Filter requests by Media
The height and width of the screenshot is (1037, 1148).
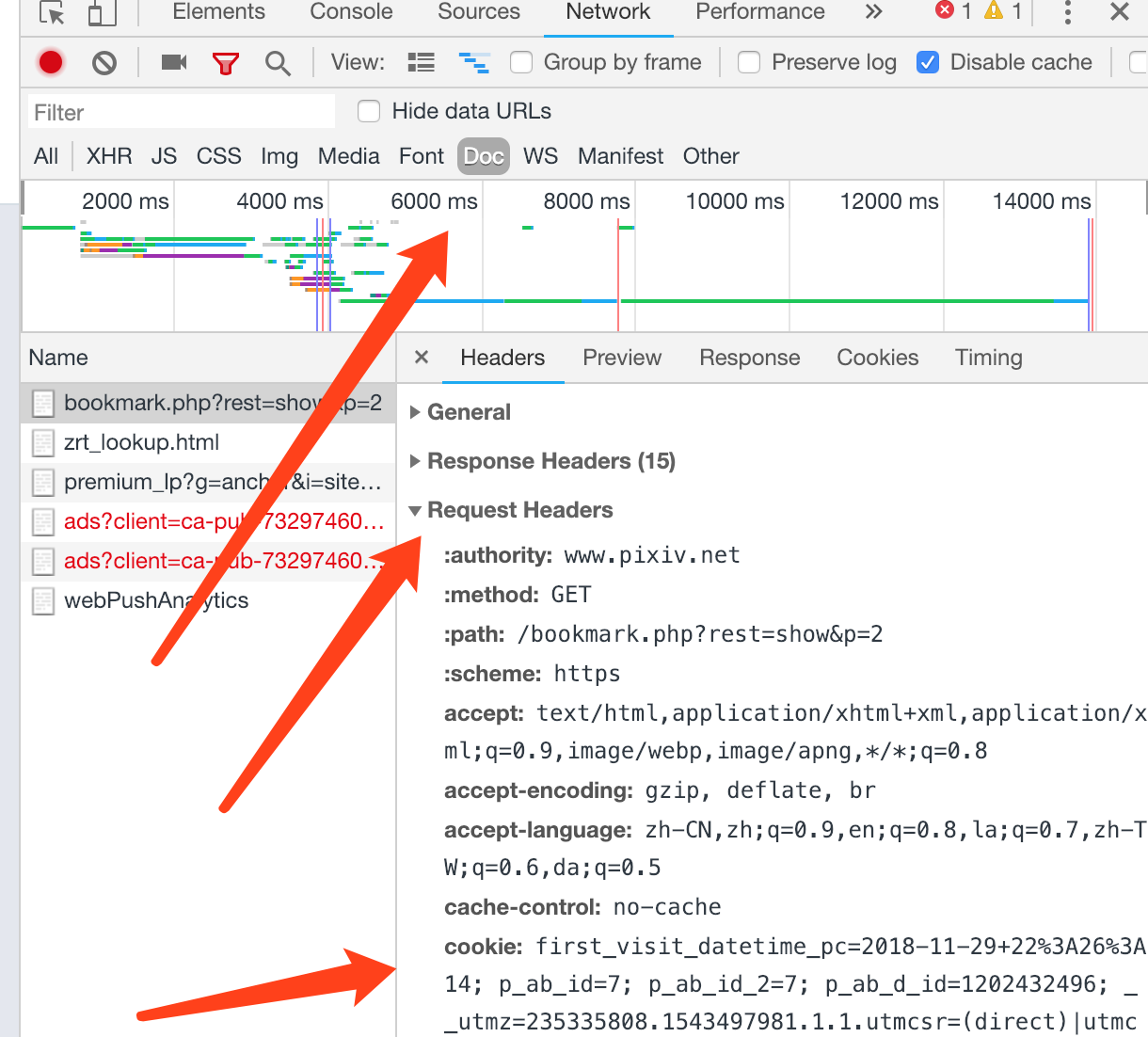pyautogui.click(x=349, y=156)
